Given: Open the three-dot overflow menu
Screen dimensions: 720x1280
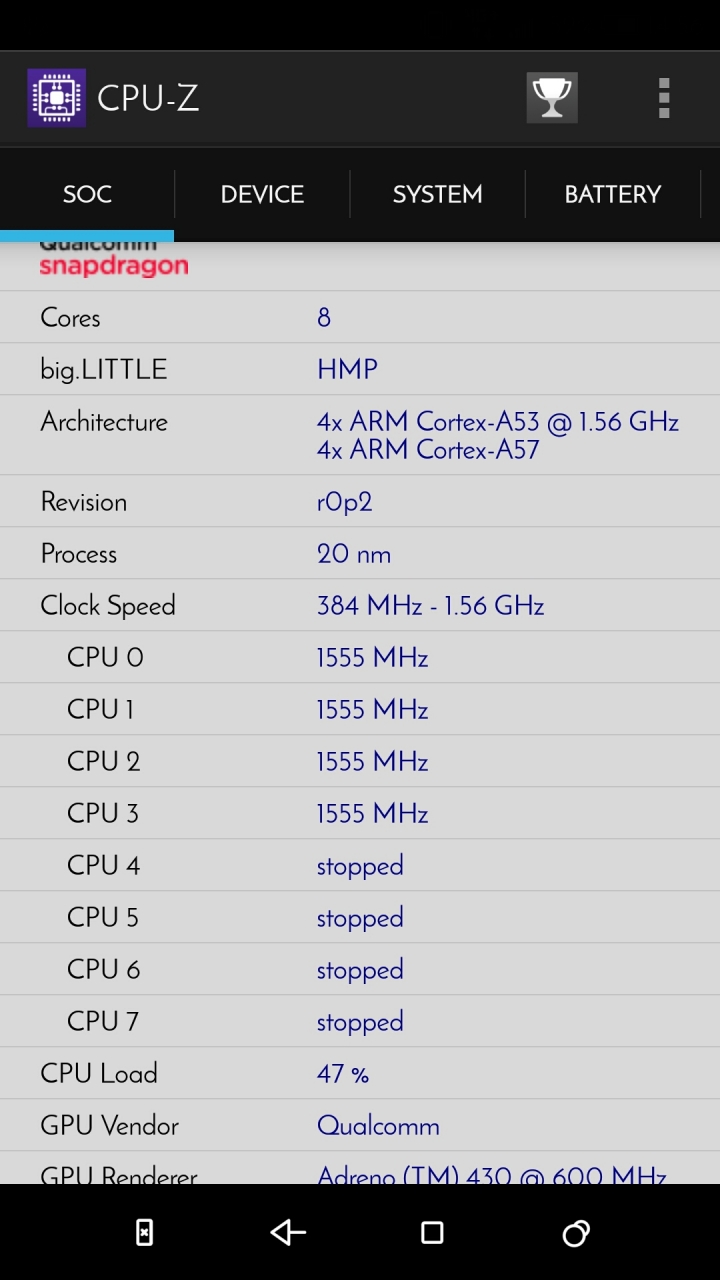Looking at the screenshot, I should (664, 98).
